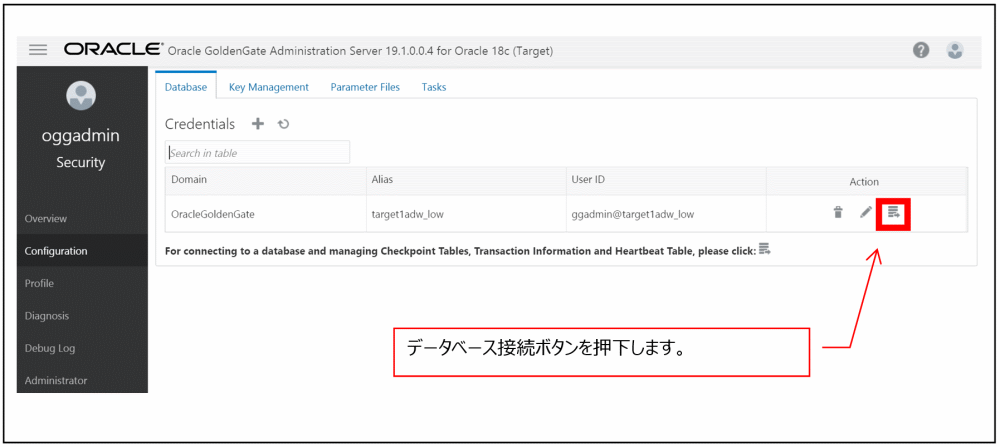Go to Overview in the sidebar

[x=82, y=219]
